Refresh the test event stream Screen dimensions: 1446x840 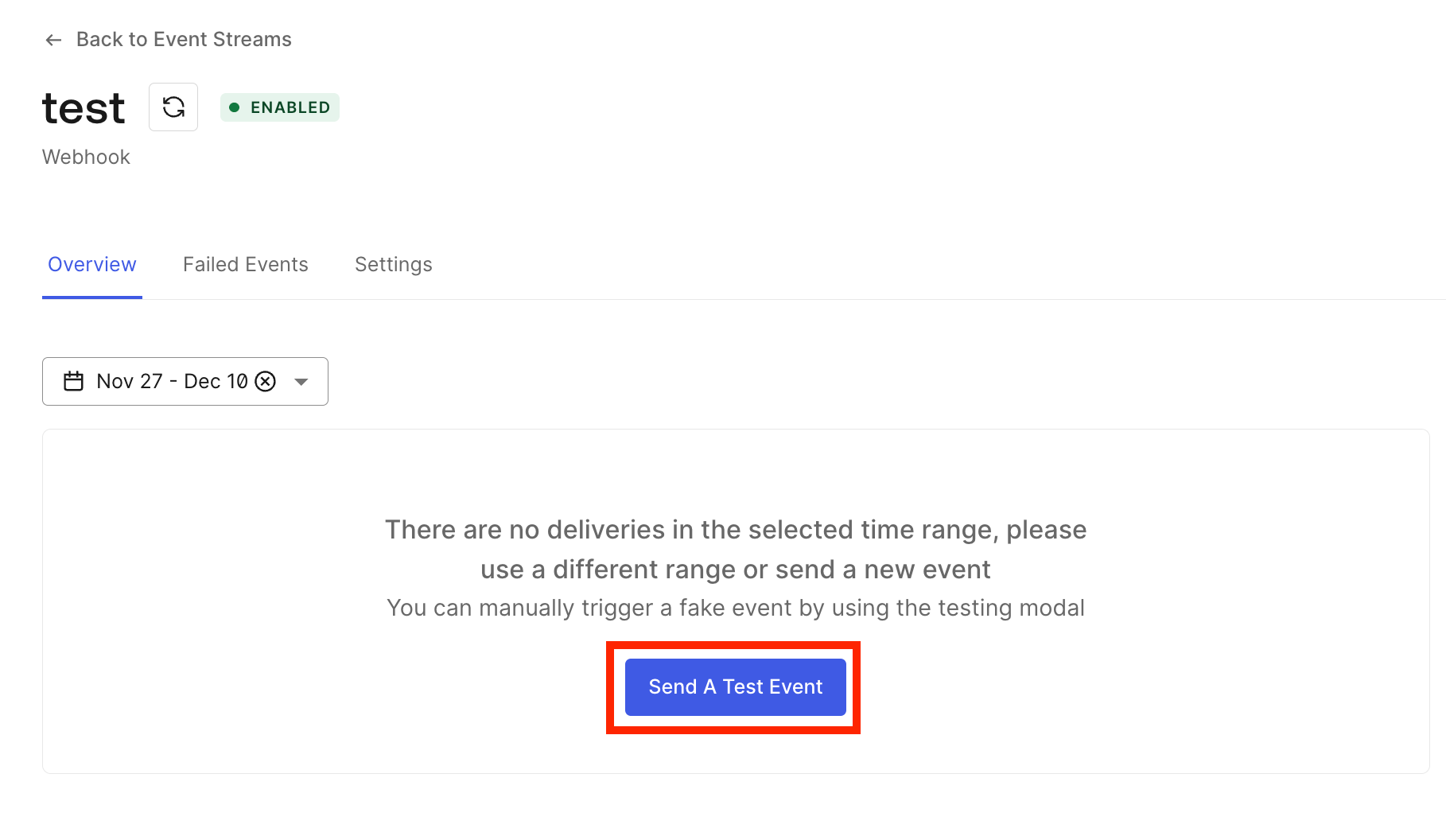point(173,107)
